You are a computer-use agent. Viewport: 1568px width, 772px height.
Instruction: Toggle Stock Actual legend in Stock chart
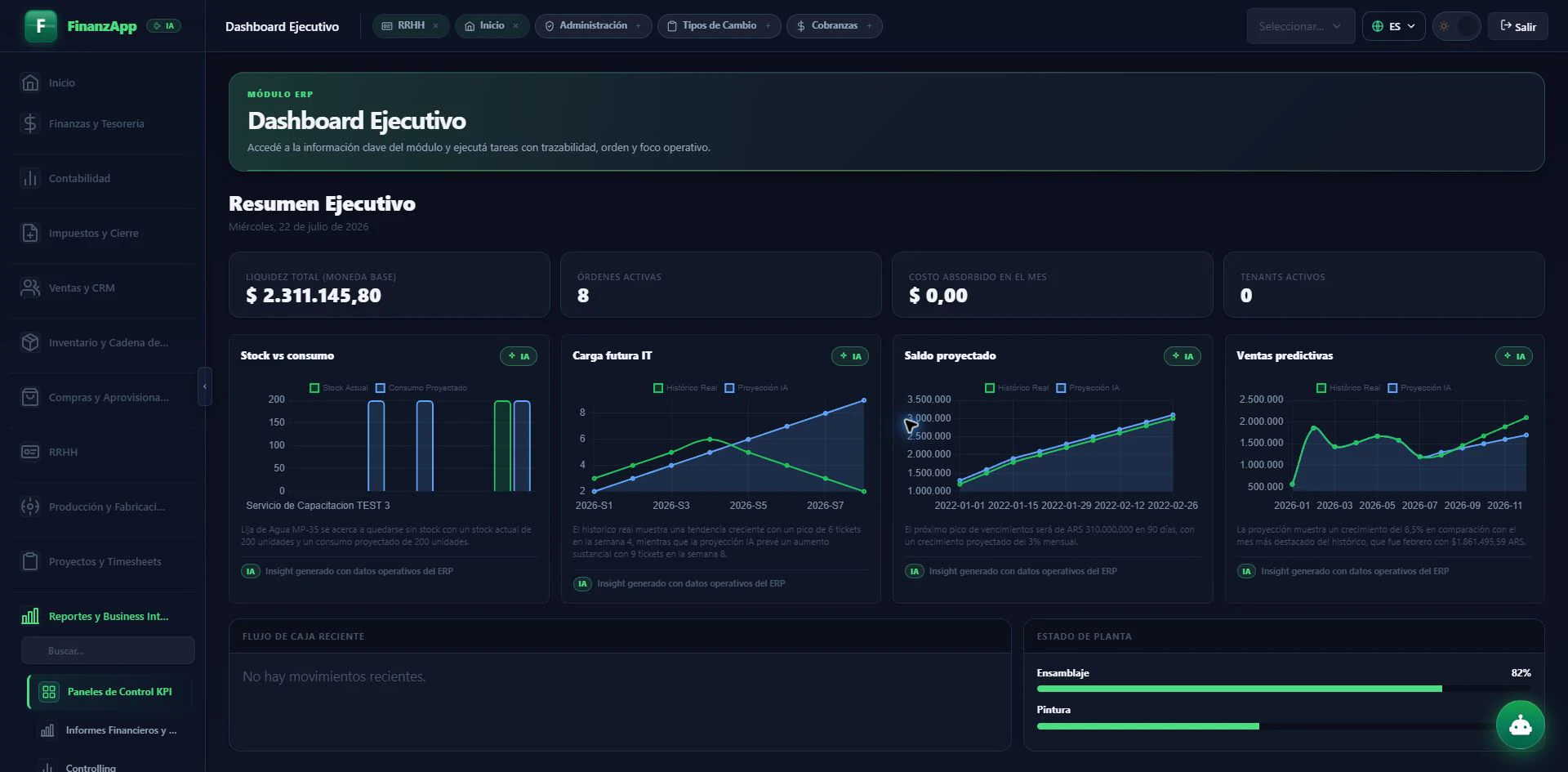point(338,388)
